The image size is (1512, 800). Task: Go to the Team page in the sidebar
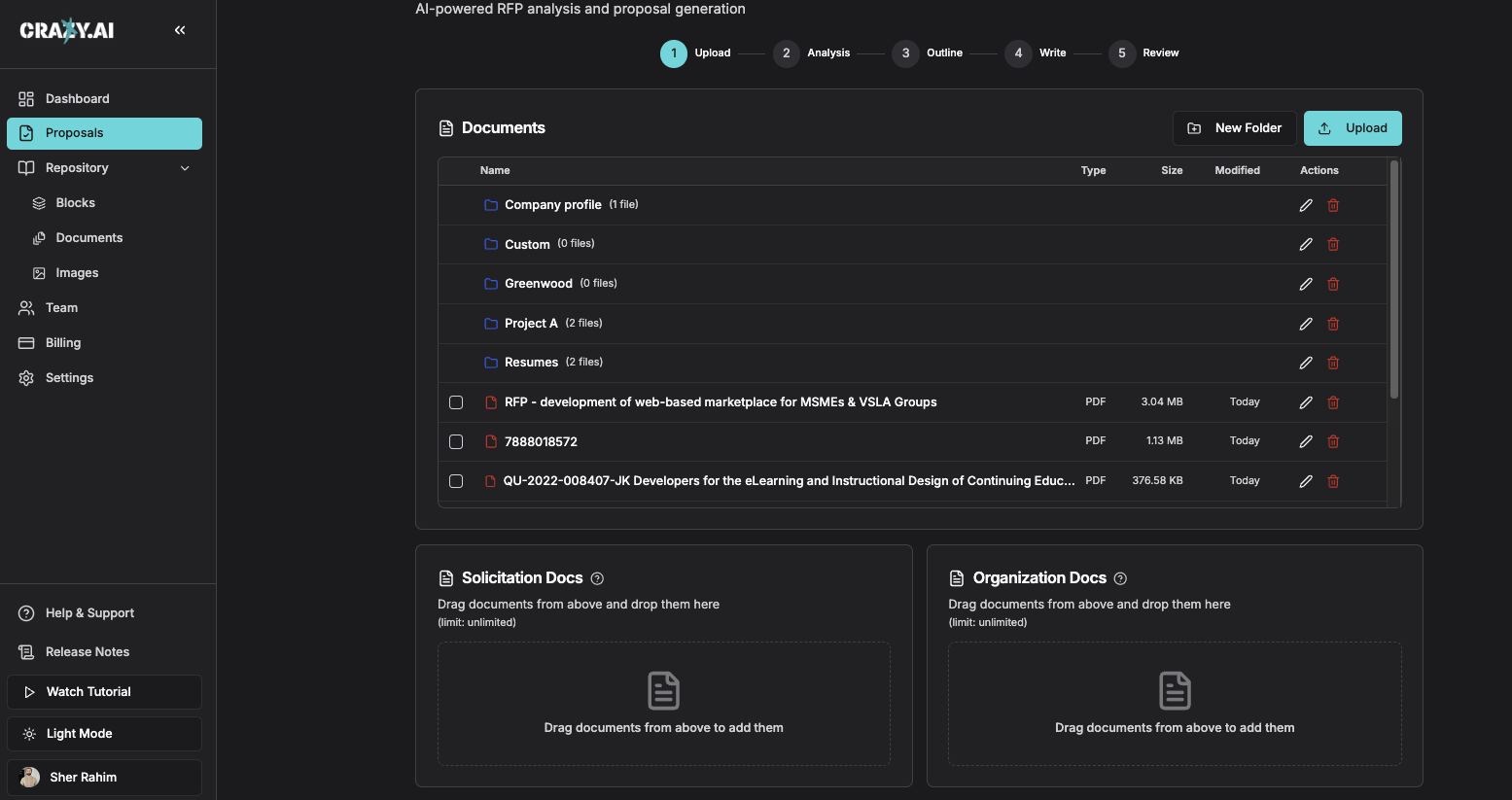click(60, 307)
